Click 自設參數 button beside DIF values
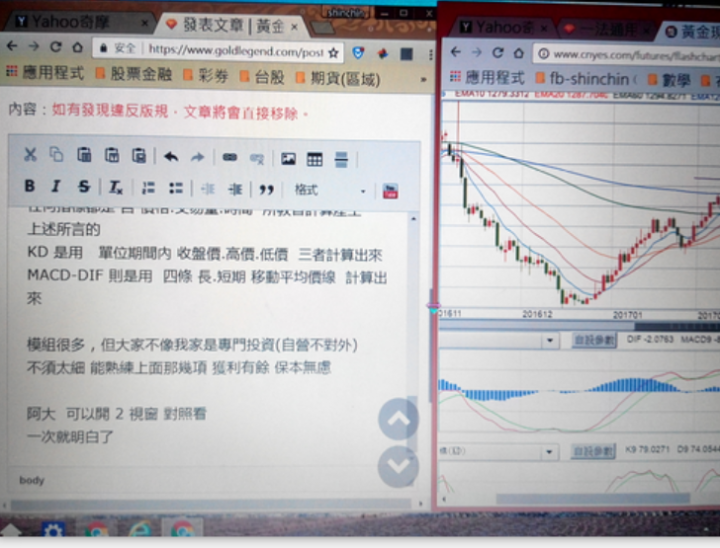The height and width of the screenshot is (548, 720). [594, 340]
